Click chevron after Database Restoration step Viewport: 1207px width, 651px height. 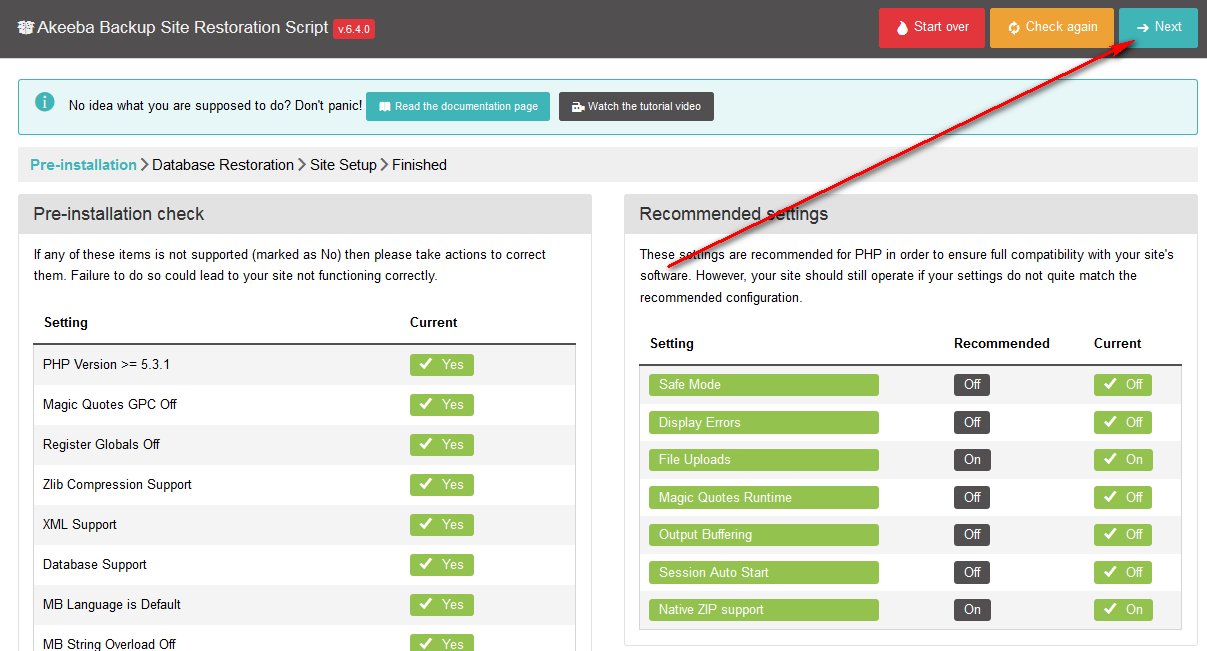302,165
